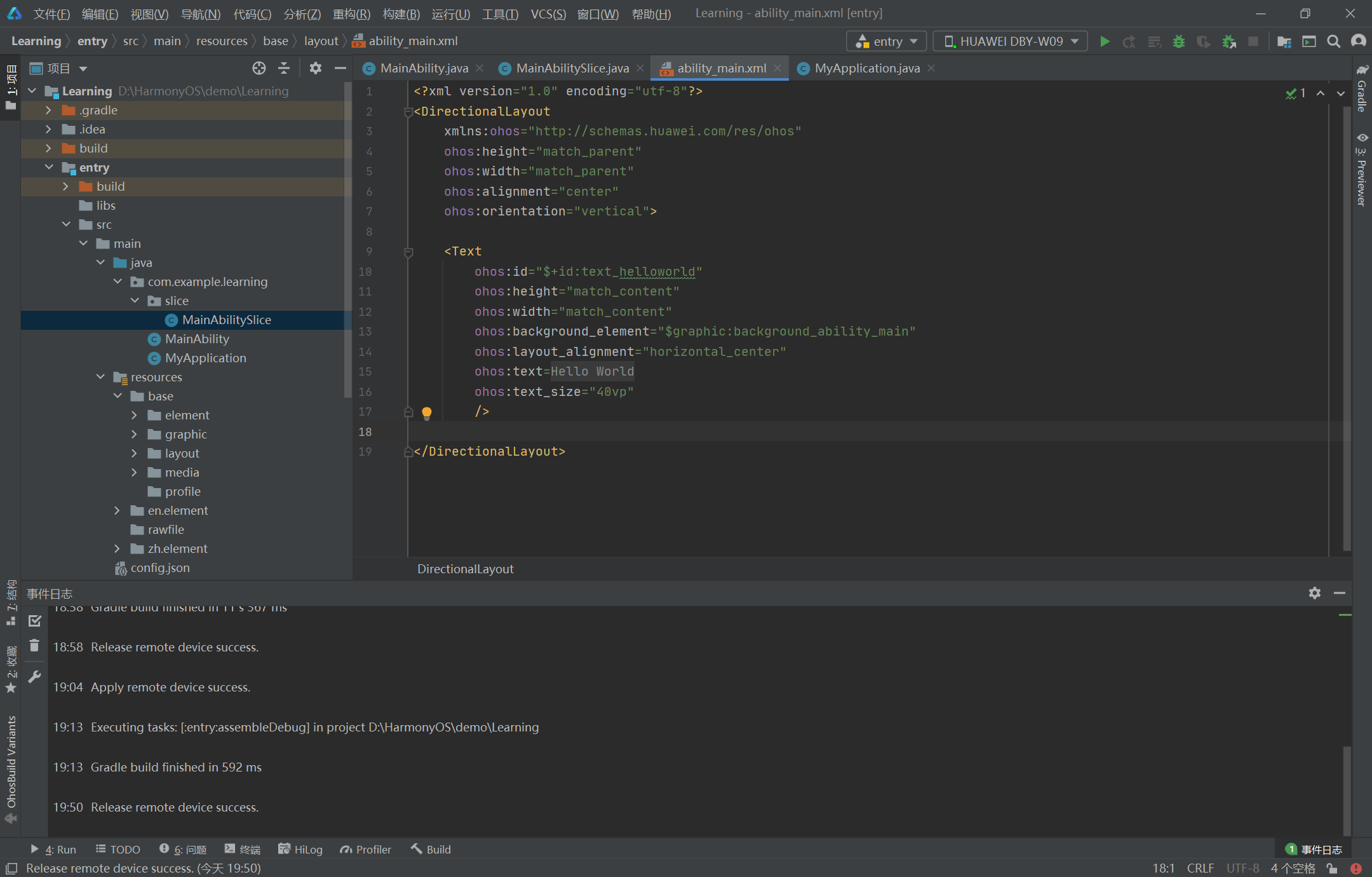Open the HUAWEI DBY-W09 device dropdown
Image resolution: width=1372 pixels, height=877 pixels.
[1011, 41]
